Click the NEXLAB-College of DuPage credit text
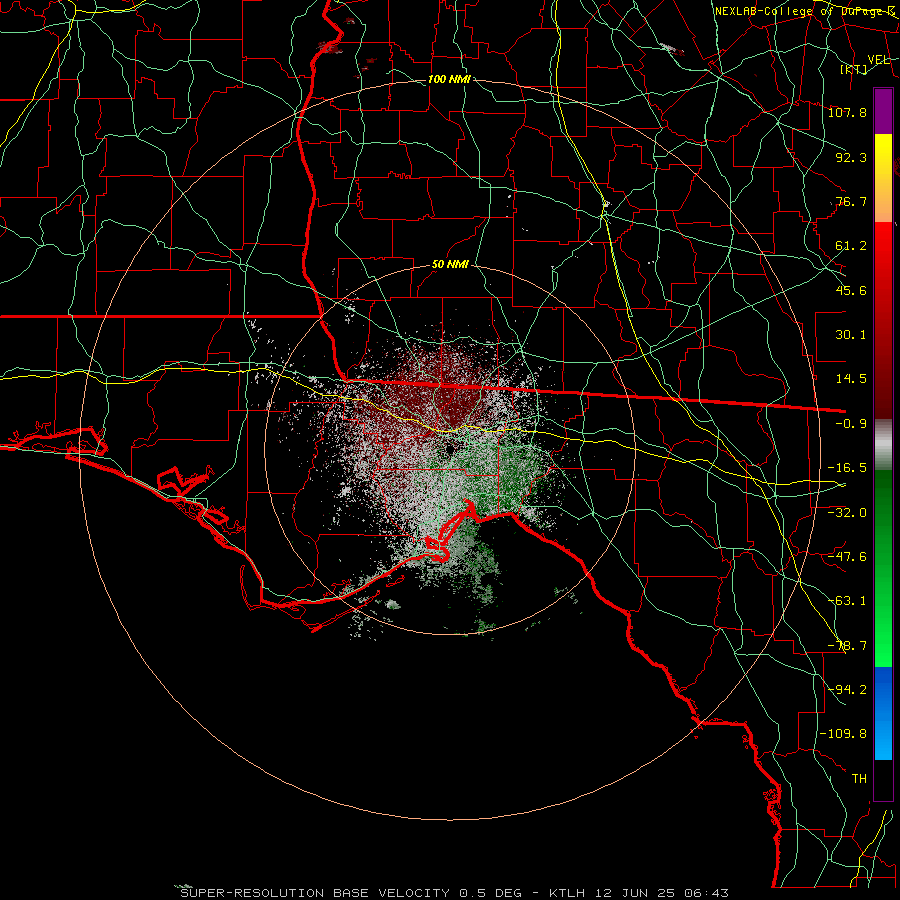900x900 pixels. 804,11
